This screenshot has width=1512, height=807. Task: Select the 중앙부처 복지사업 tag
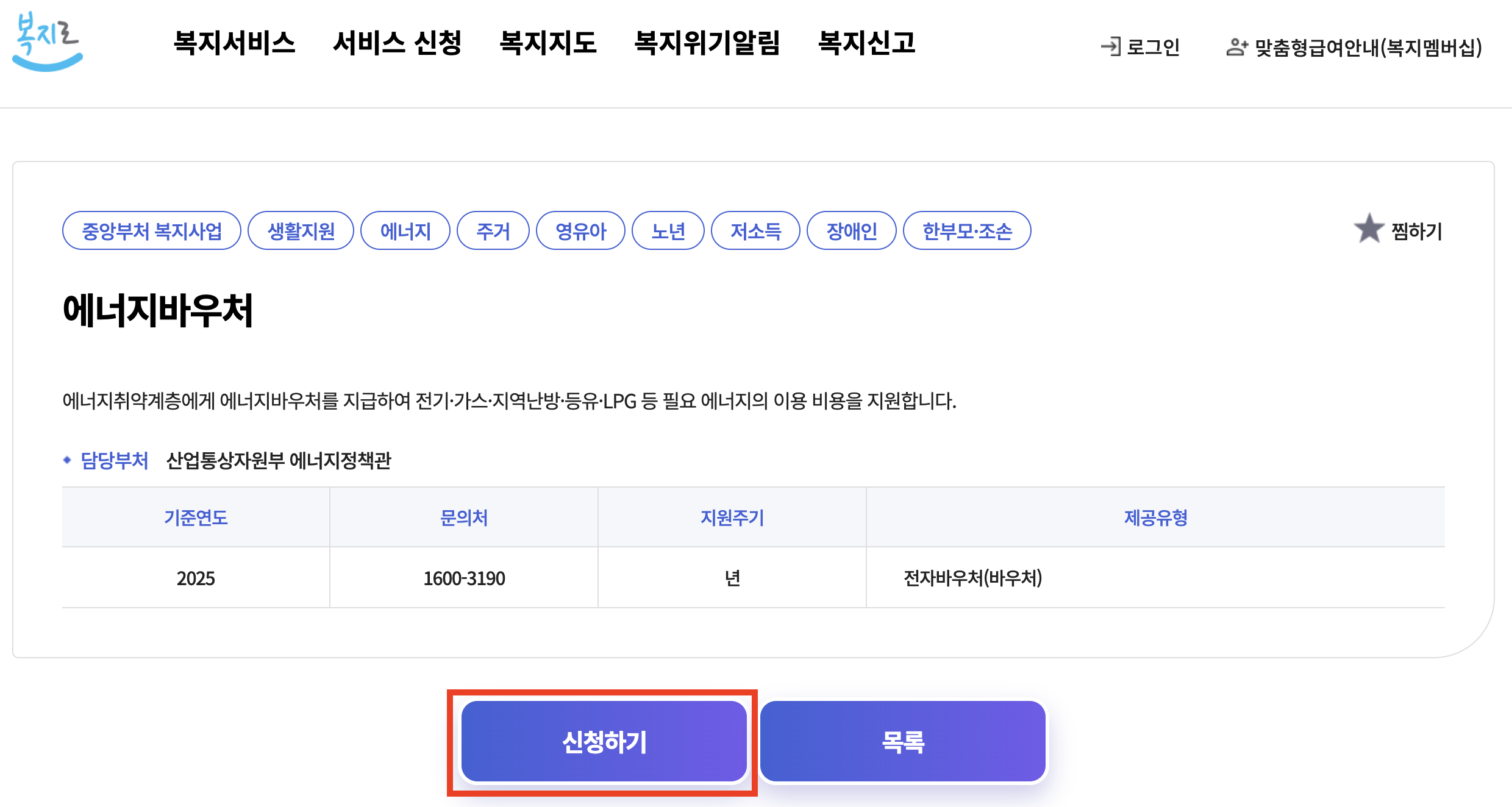click(152, 231)
